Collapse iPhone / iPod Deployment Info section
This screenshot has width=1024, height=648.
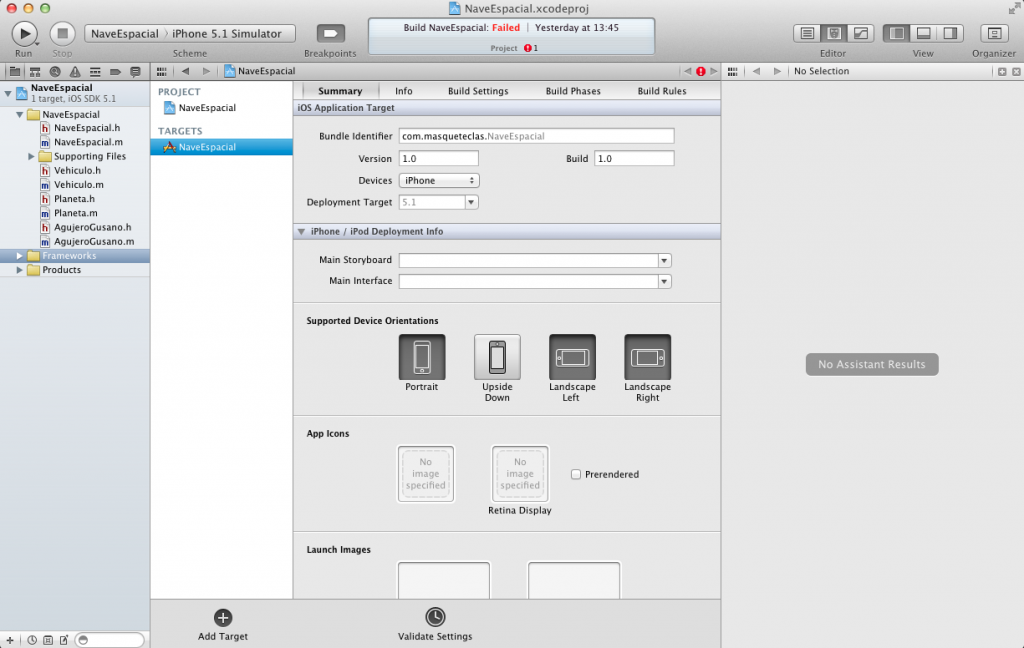(302, 231)
